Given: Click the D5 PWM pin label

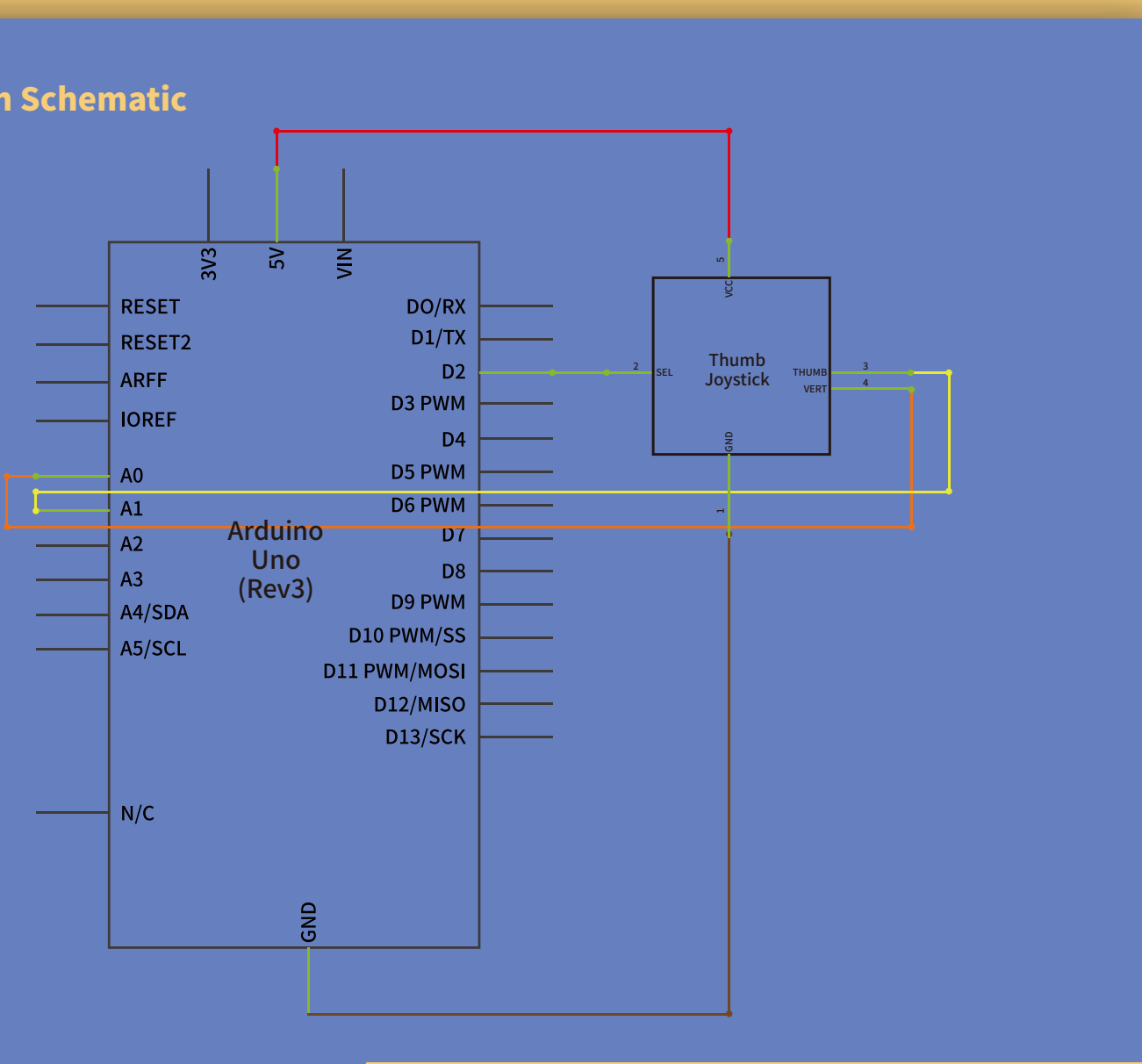Looking at the screenshot, I should pyautogui.click(x=428, y=472).
